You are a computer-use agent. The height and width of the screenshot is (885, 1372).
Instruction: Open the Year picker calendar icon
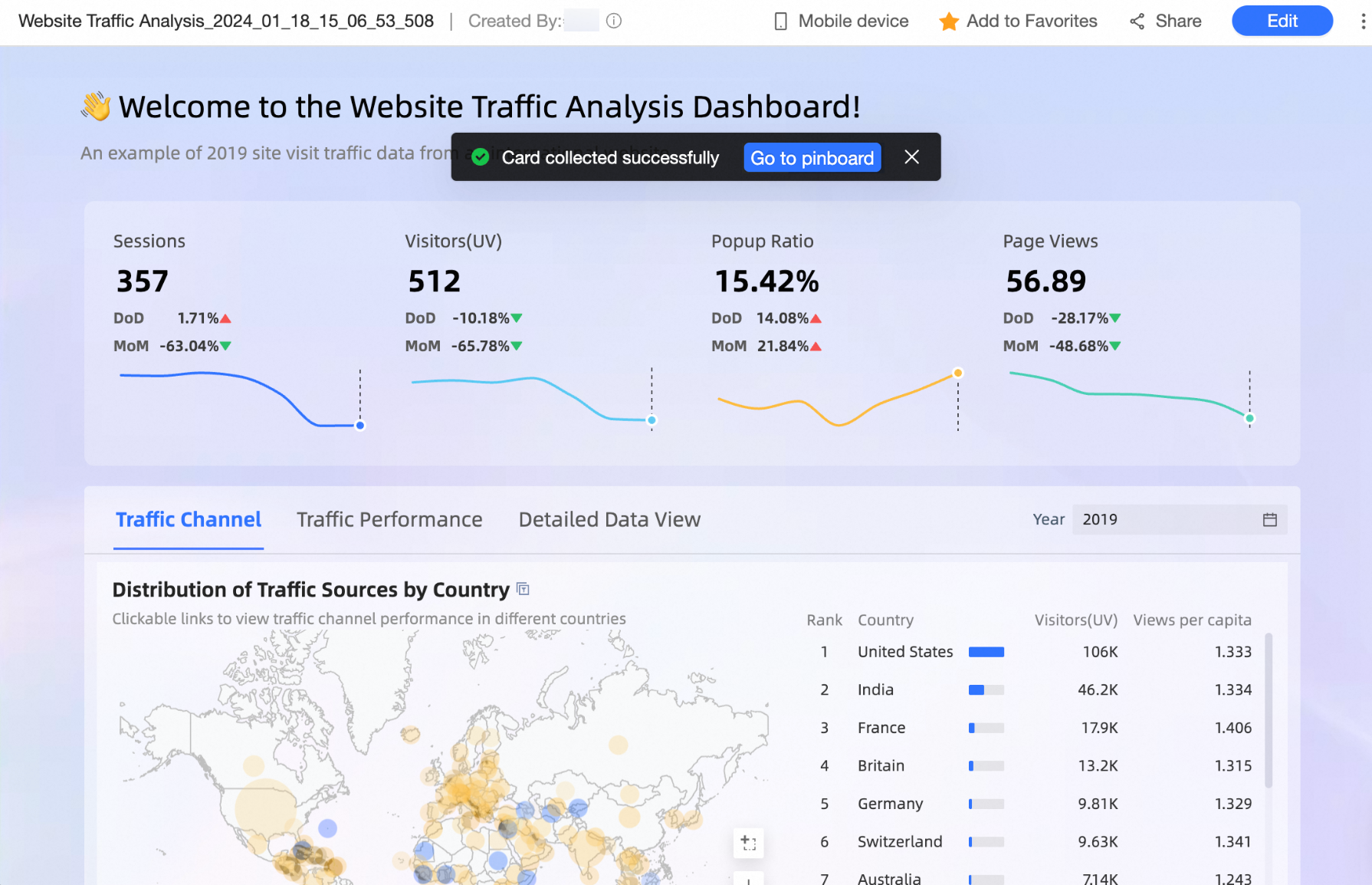pyautogui.click(x=1270, y=520)
